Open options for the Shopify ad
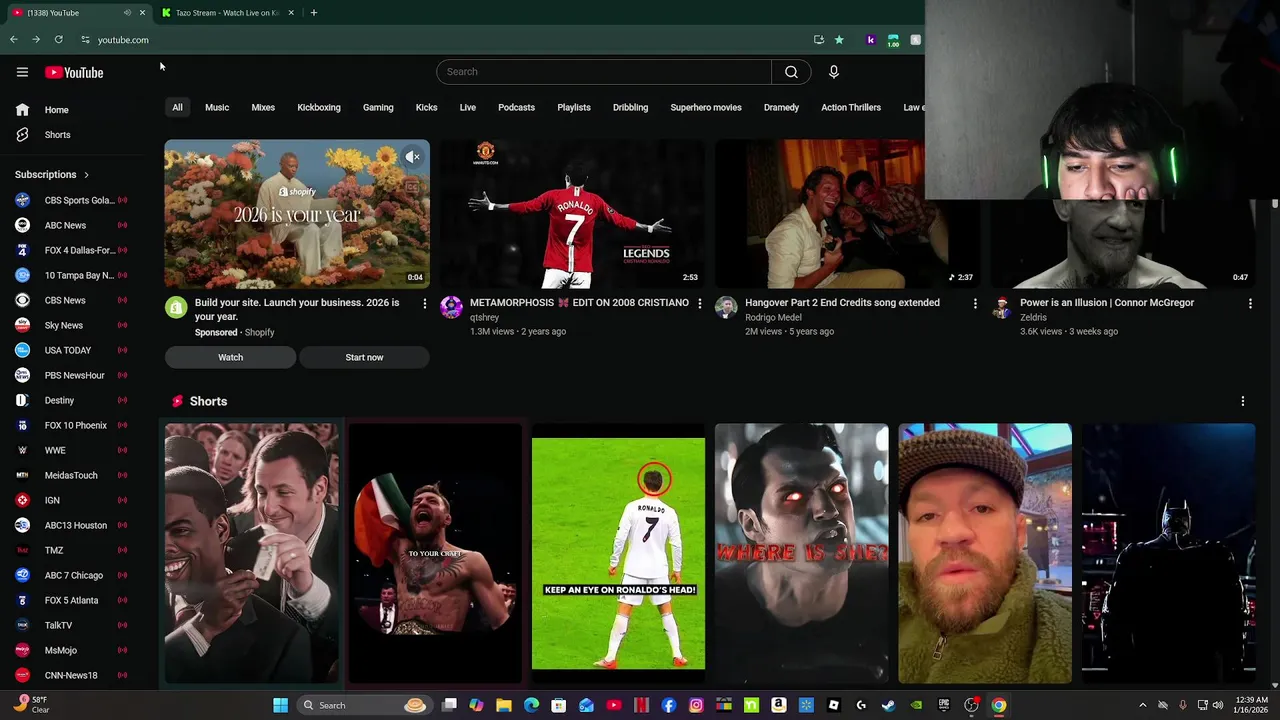 pos(424,303)
